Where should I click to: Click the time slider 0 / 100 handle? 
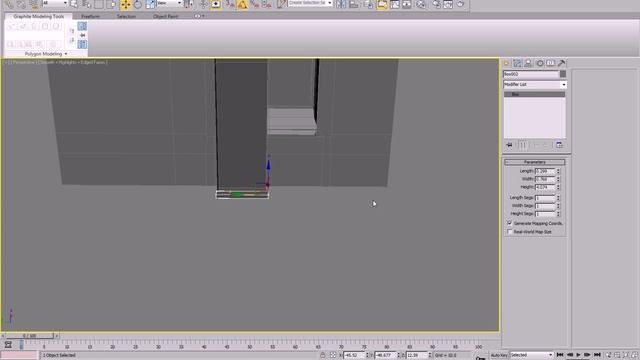(29, 336)
